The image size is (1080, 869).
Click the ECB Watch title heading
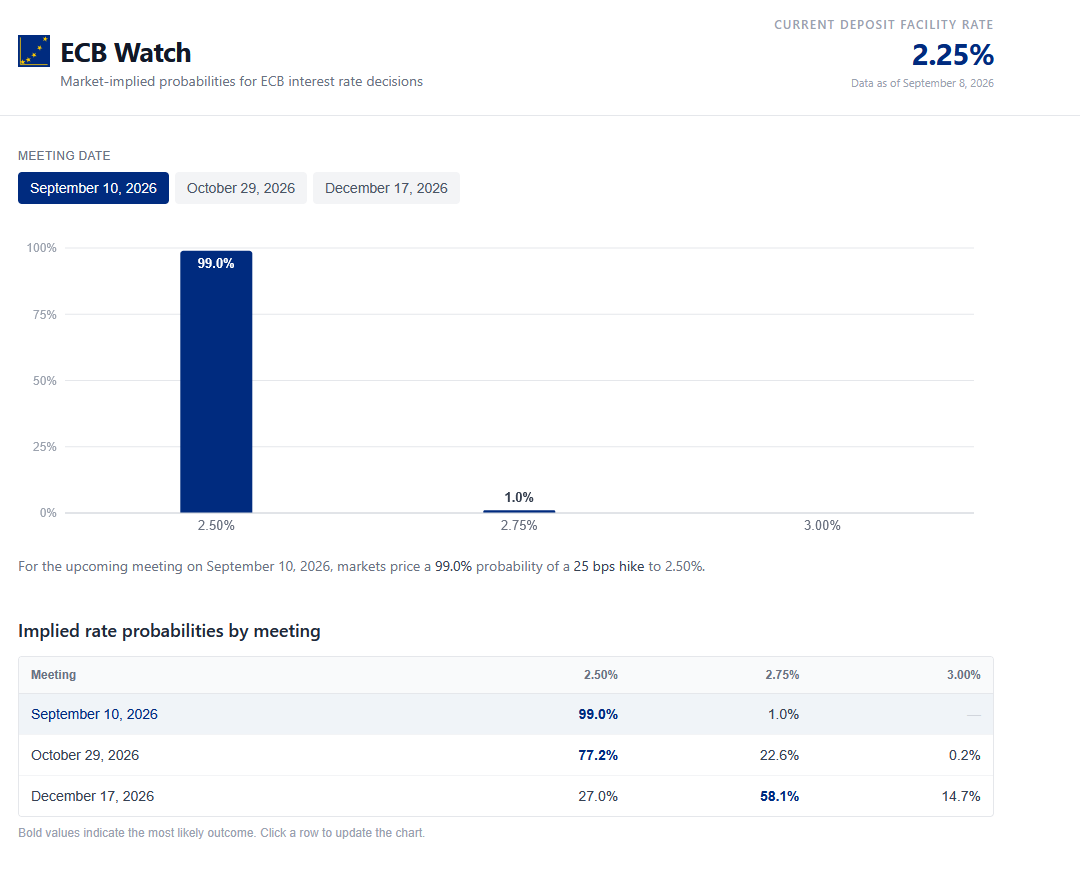coord(125,52)
